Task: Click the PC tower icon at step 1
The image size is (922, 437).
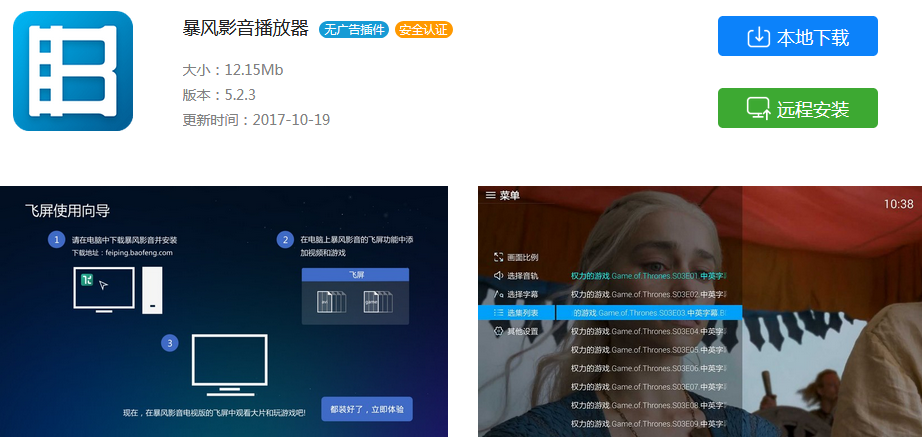Action: [152, 290]
